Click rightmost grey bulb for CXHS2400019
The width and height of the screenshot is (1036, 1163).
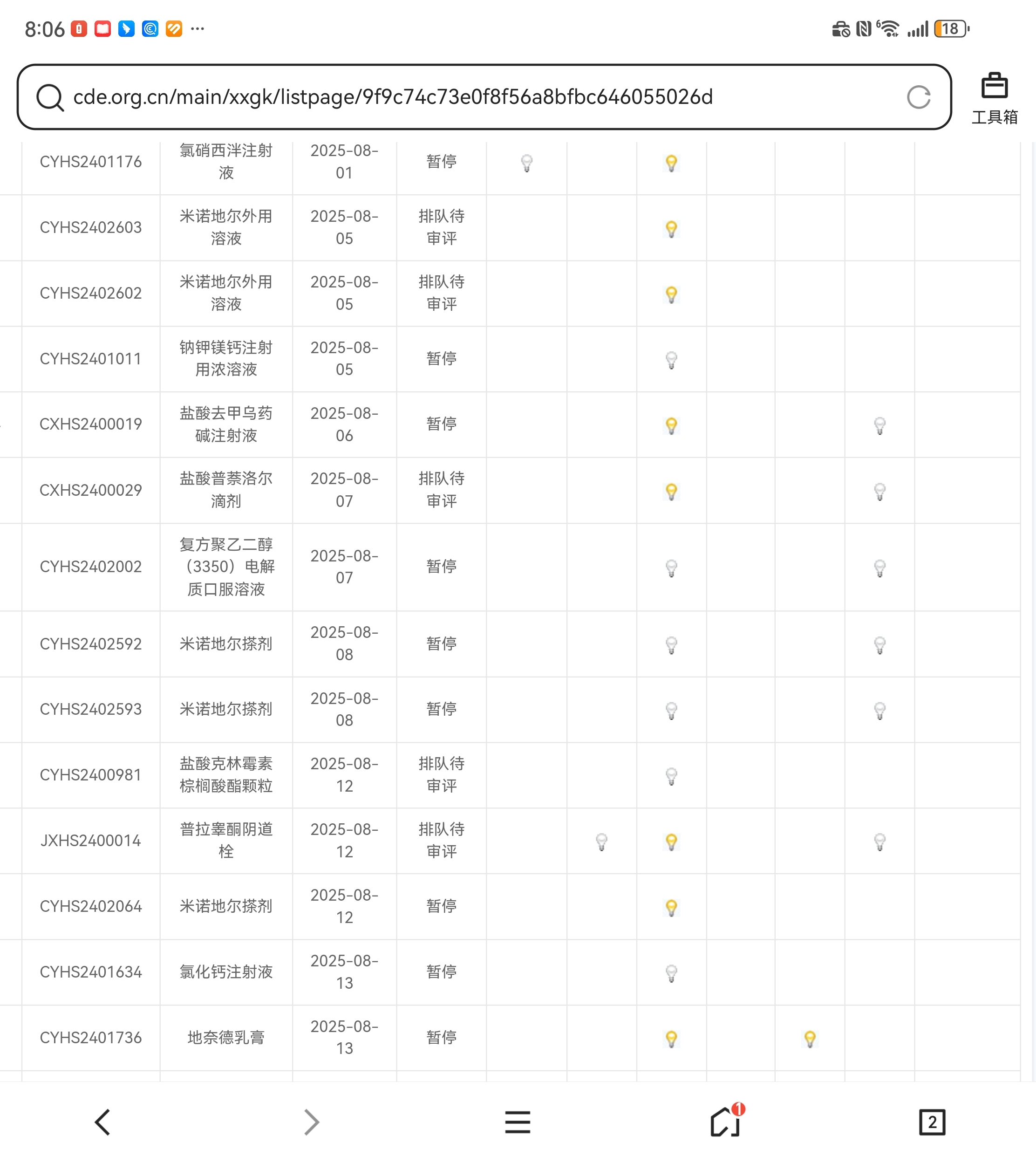(x=879, y=425)
